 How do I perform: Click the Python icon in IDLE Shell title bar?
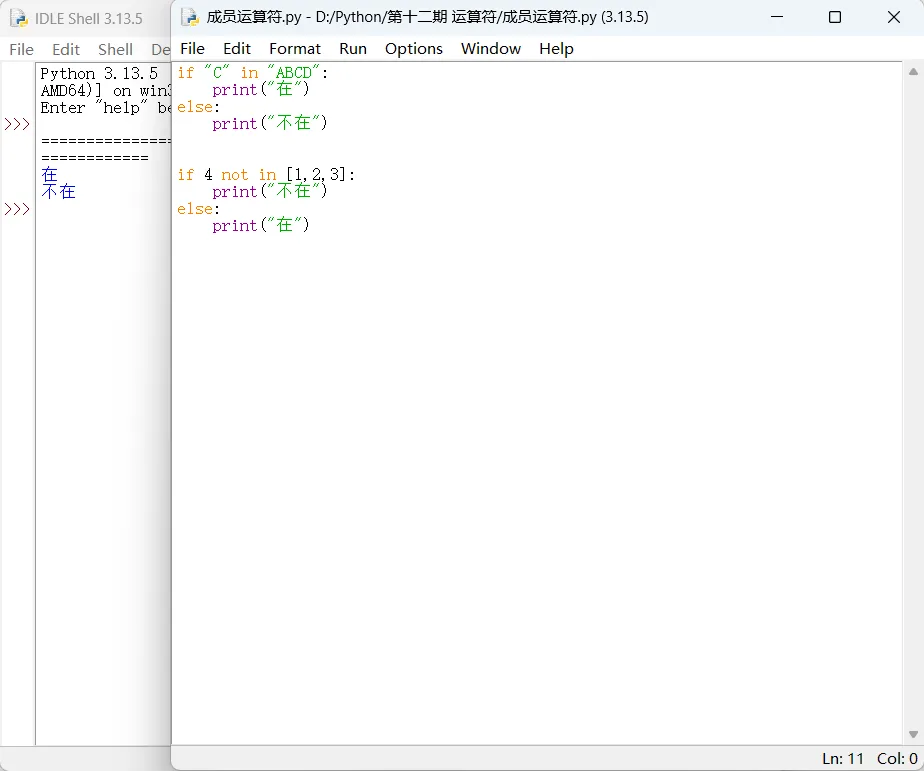tap(19, 18)
